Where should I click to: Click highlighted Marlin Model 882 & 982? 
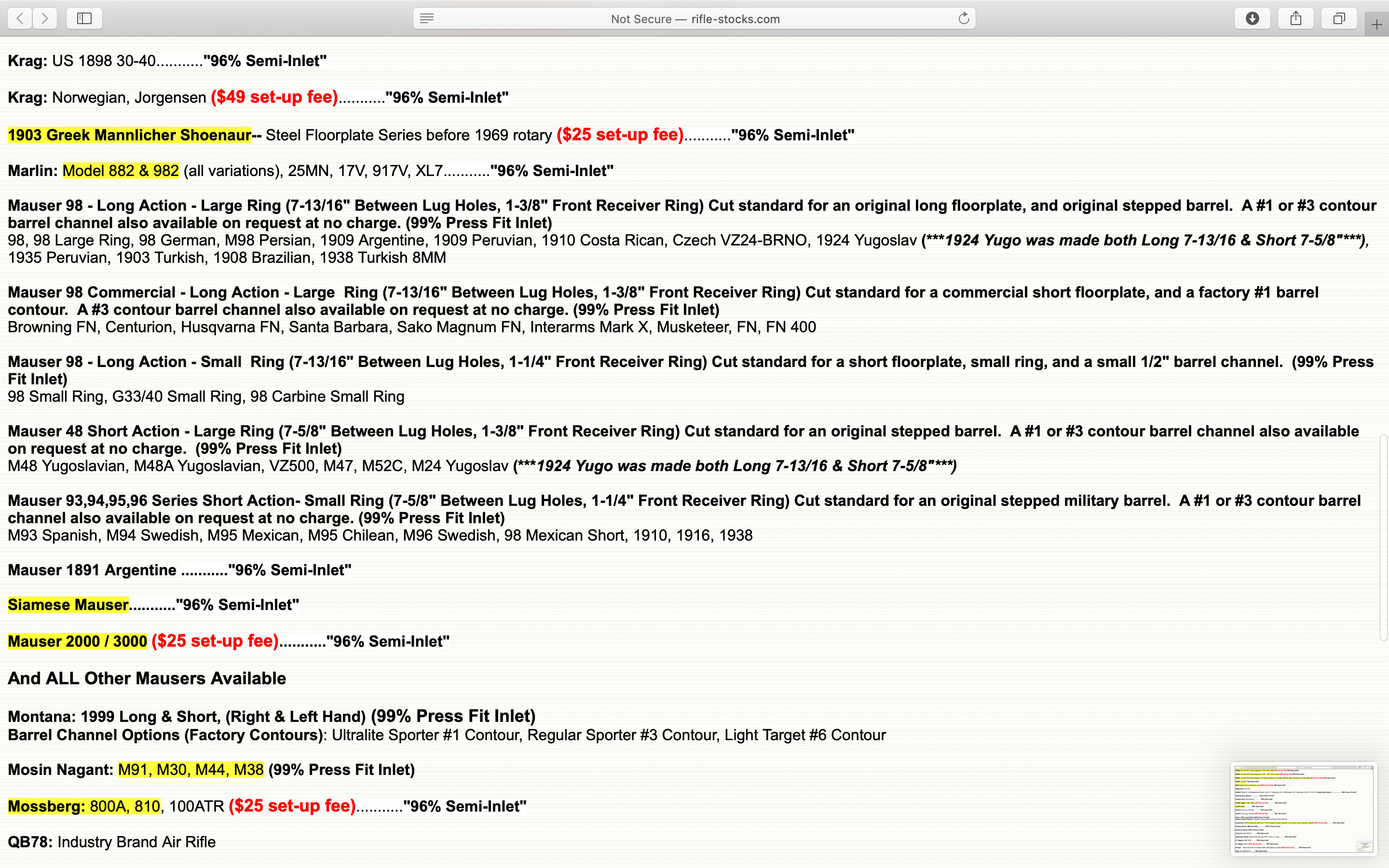tap(121, 171)
